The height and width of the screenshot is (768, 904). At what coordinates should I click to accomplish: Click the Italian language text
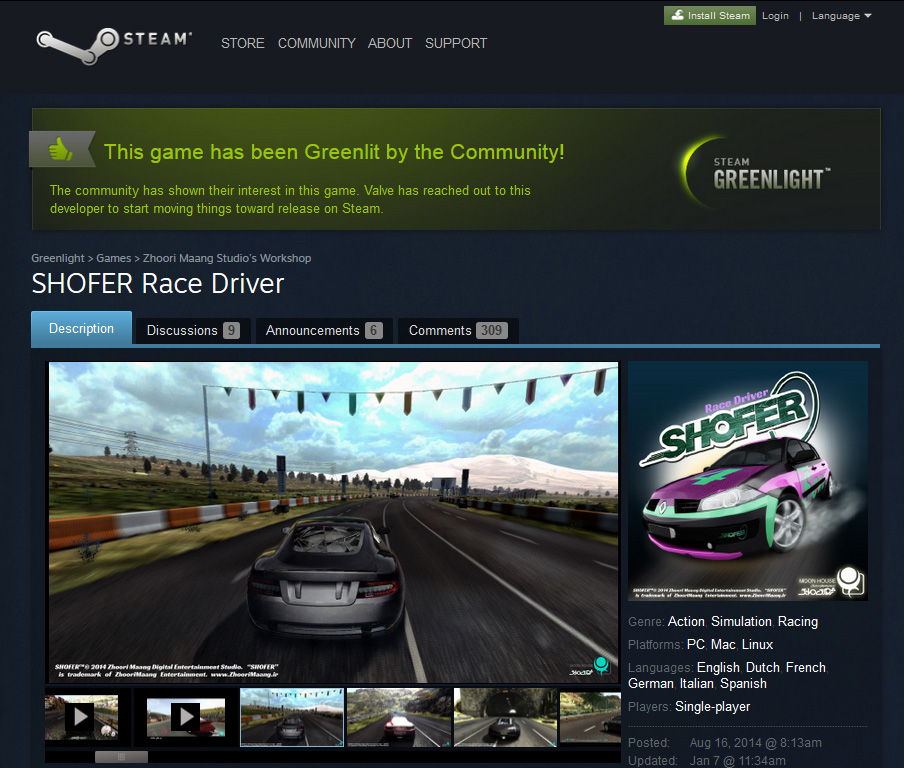pos(696,684)
